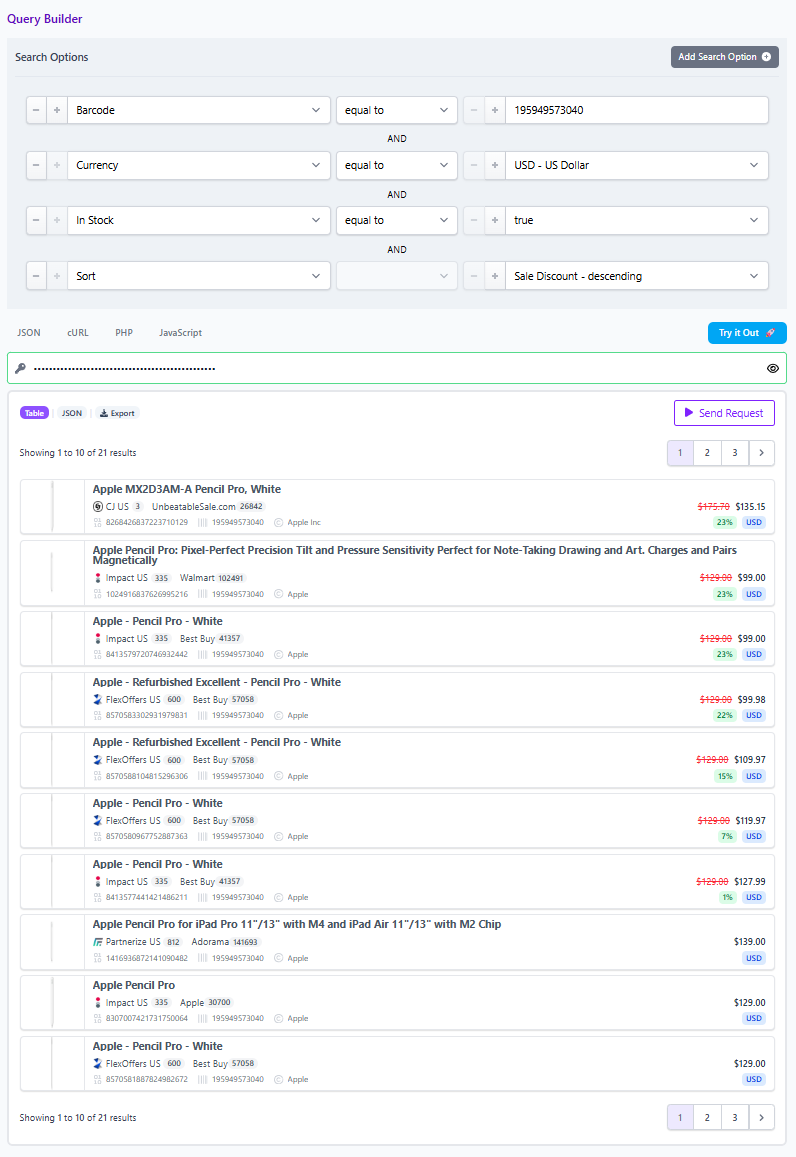This screenshot has height=1157, width=796.
Task: Click the plus icon beside the USD - US Dollar value
Action: pyautogui.click(x=495, y=165)
